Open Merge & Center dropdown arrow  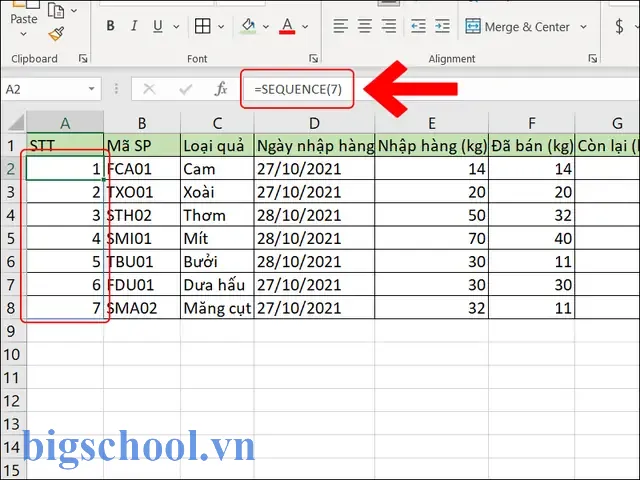point(583,27)
